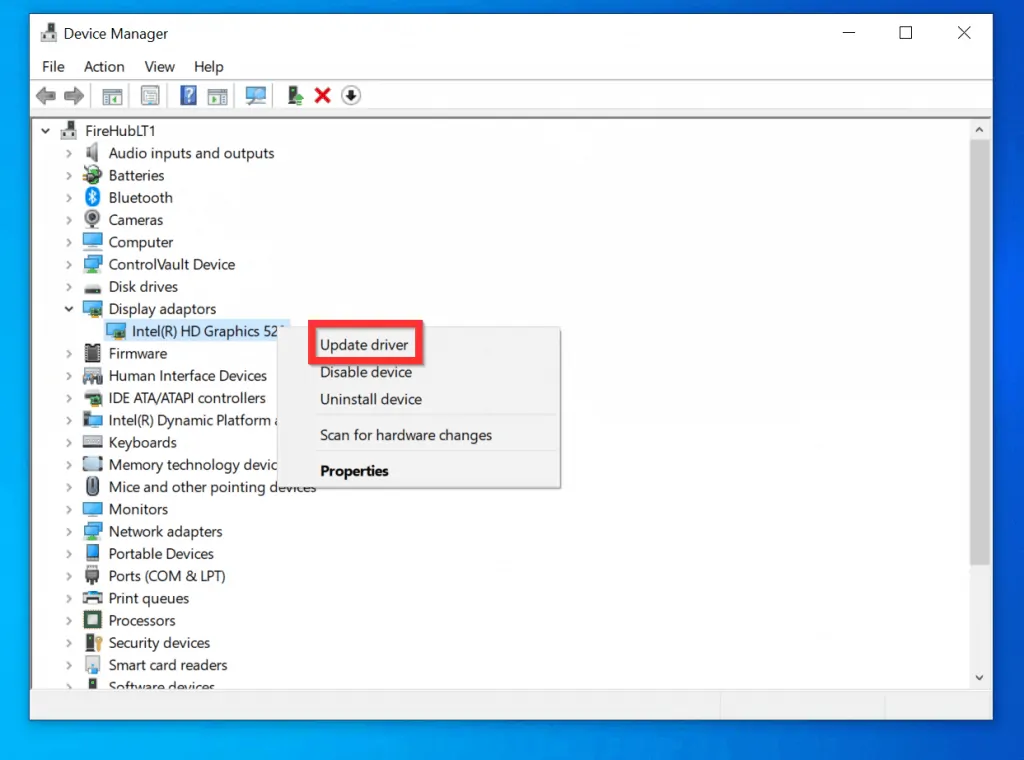Select Disable device from the context menu
Screen dimensions: 1024x760
366,371
